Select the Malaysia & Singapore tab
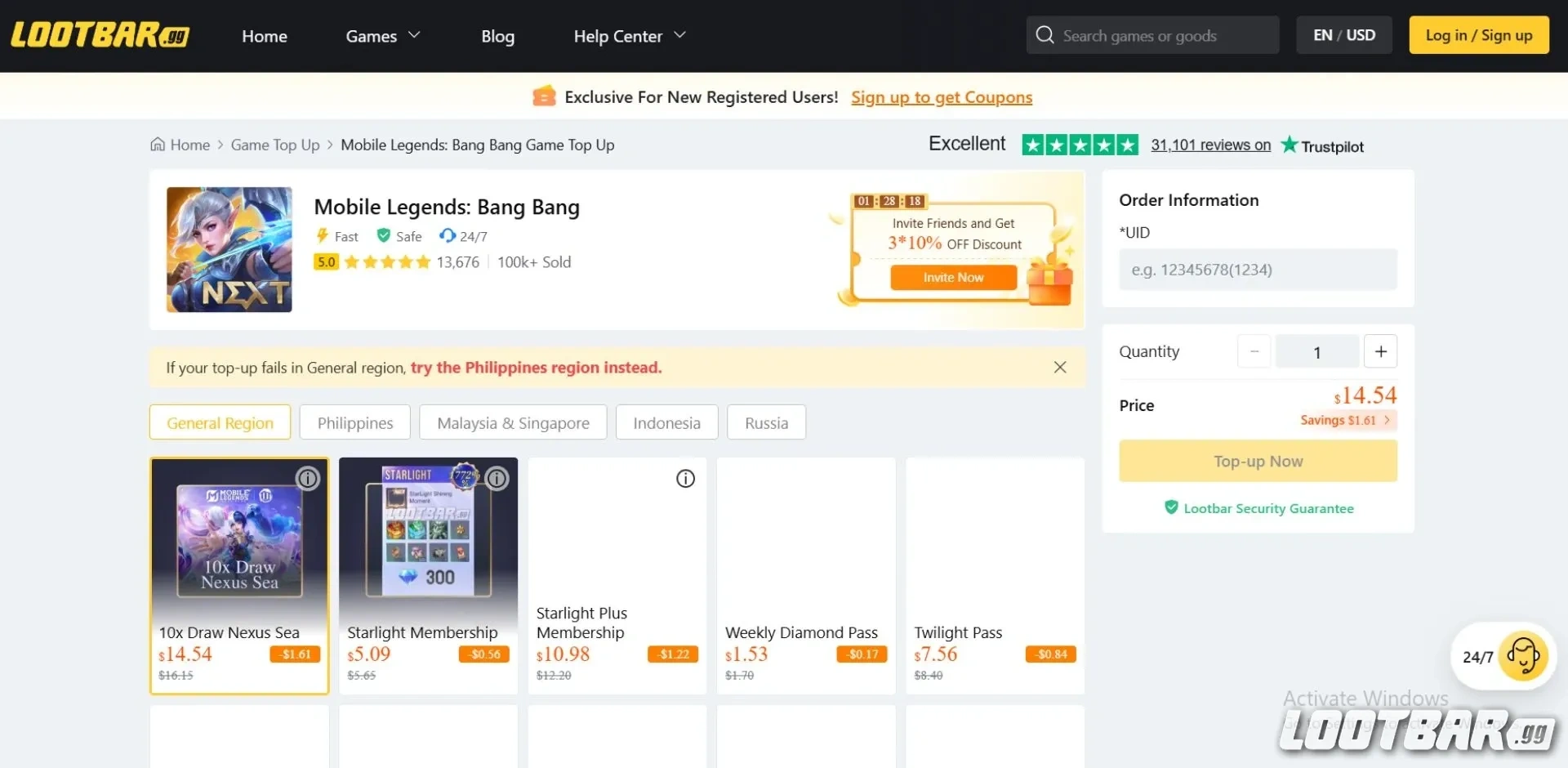This screenshot has width=1568, height=768. [513, 422]
